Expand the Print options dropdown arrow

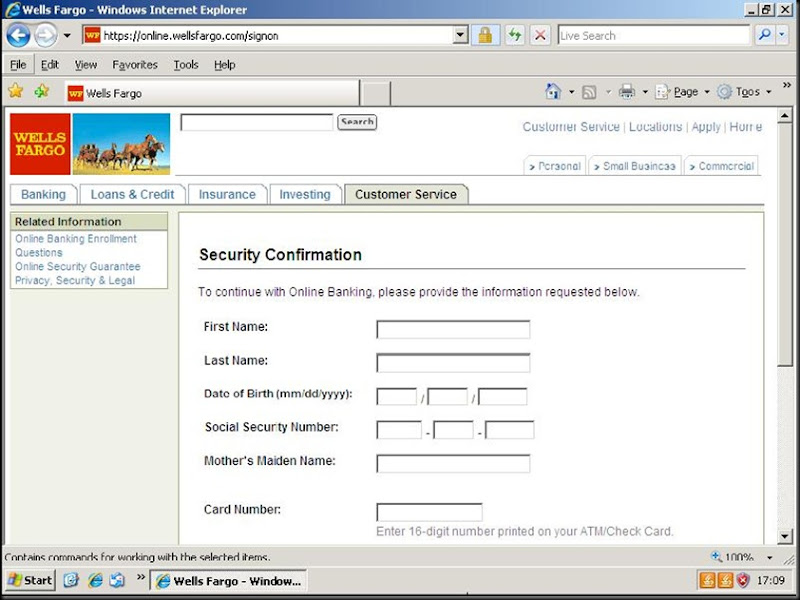point(645,92)
